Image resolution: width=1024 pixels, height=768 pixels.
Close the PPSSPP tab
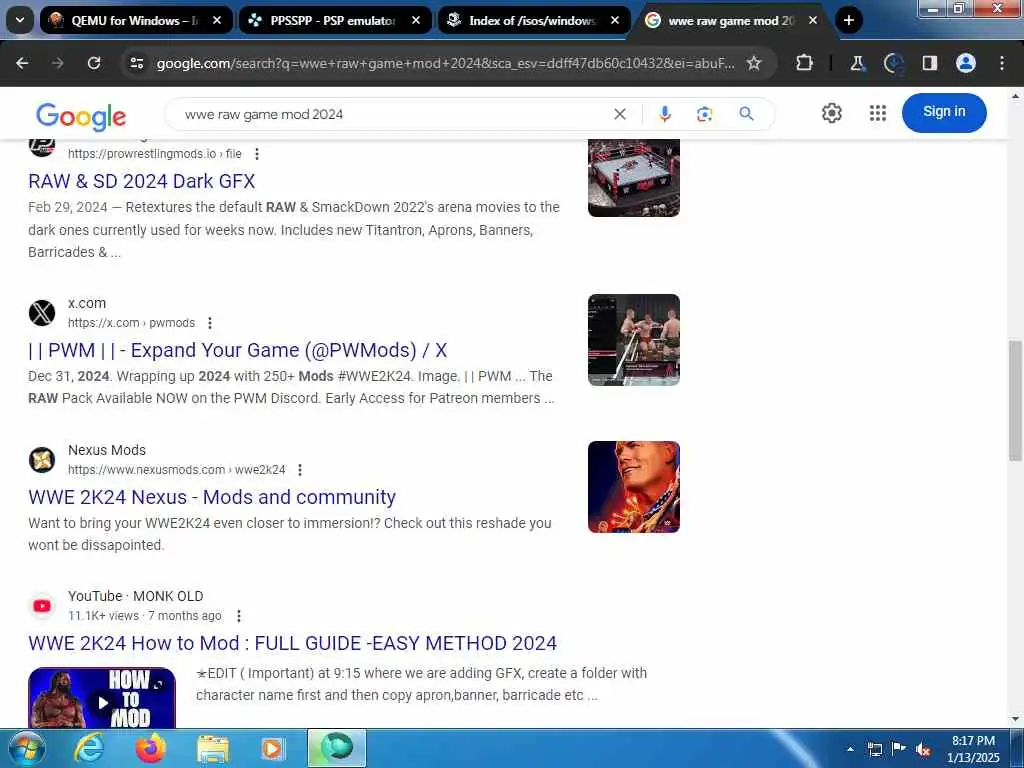point(416,20)
